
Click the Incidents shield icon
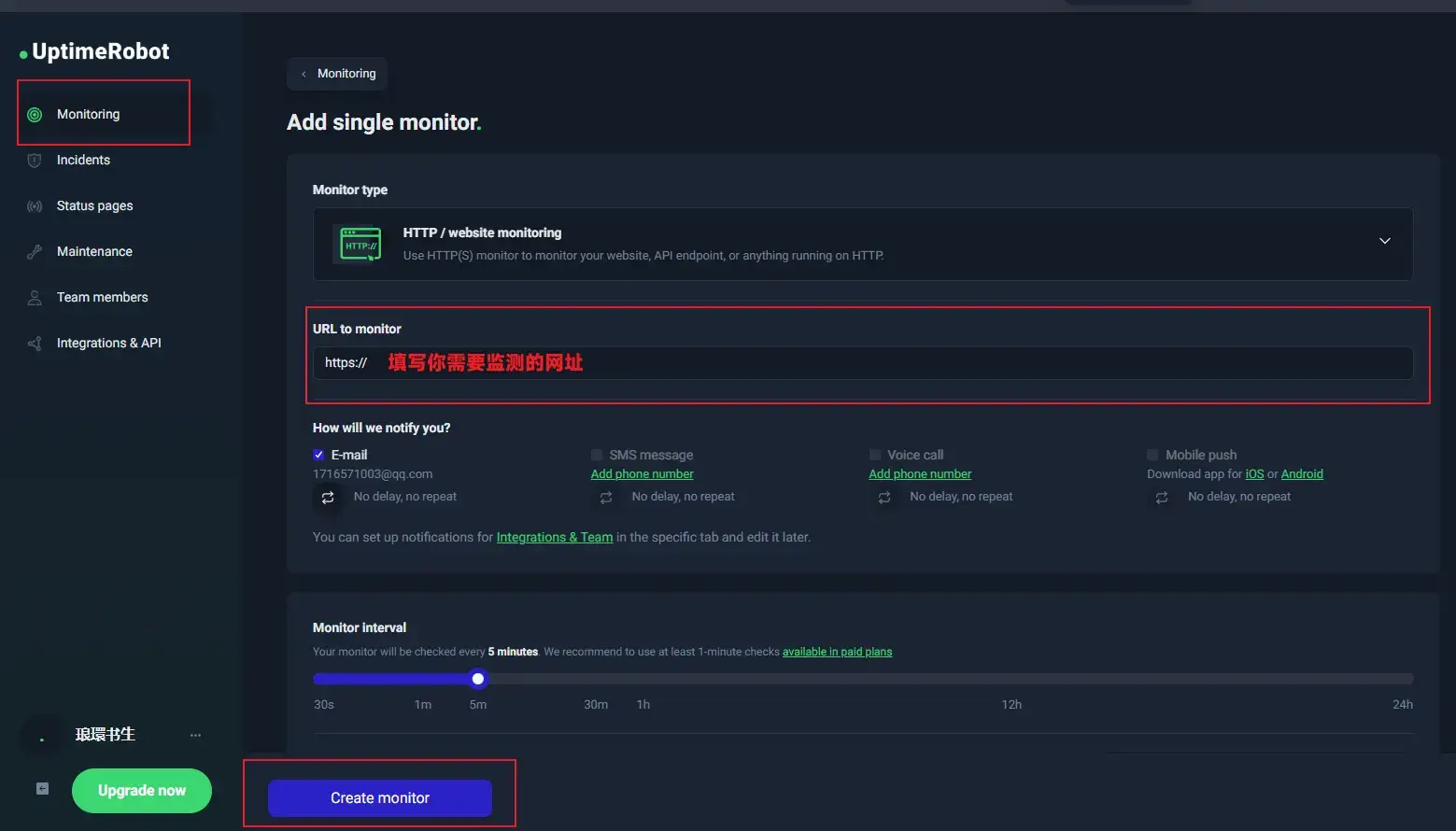coord(35,161)
